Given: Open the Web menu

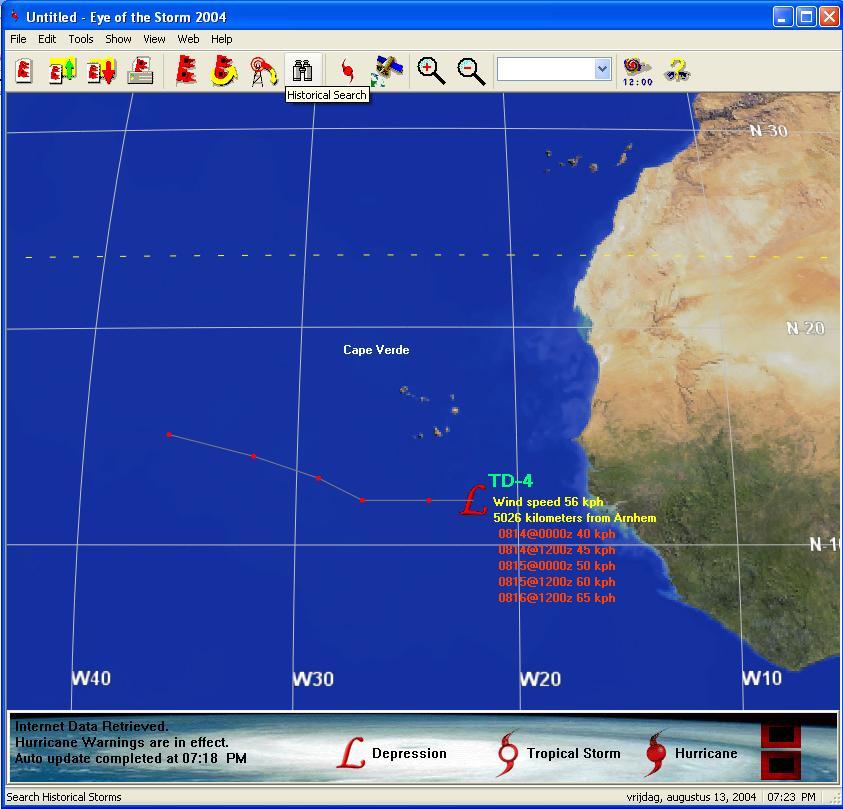Looking at the screenshot, I should pyautogui.click(x=188, y=39).
